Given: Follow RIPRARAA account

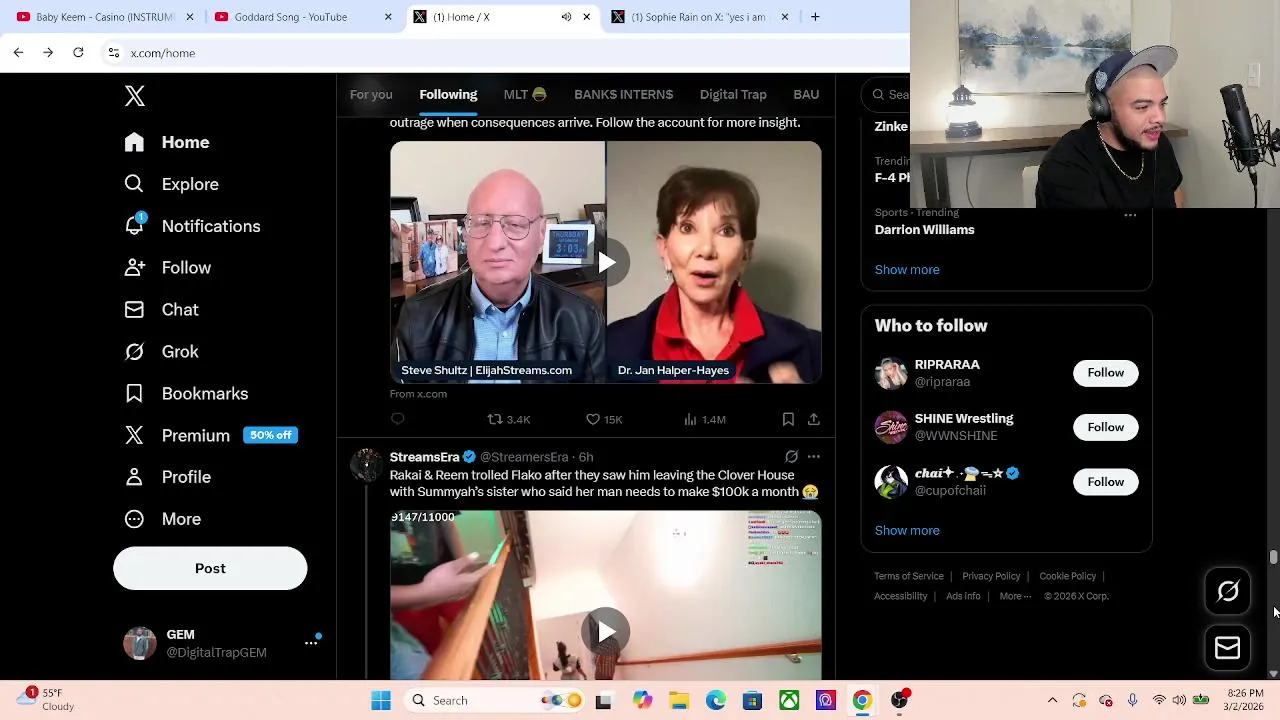Looking at the screenshot, I should click(1105, 373).
